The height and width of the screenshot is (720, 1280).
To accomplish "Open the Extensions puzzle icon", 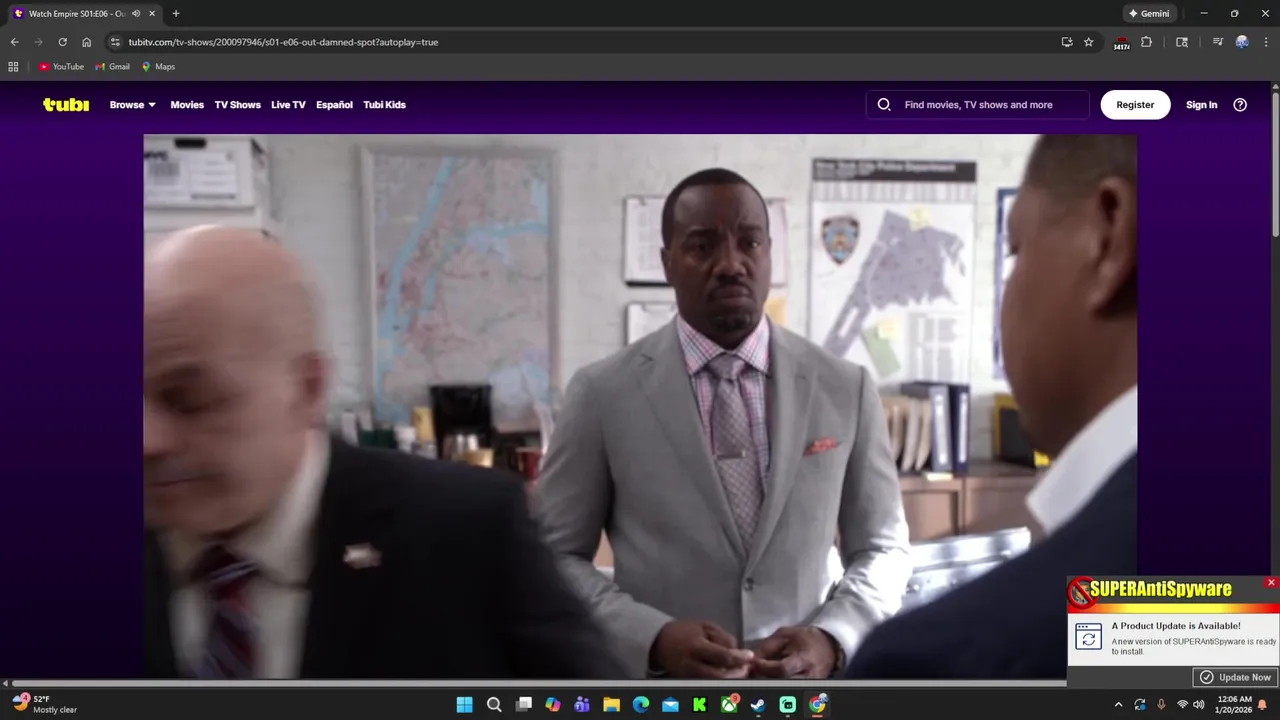I will 1147,42.
